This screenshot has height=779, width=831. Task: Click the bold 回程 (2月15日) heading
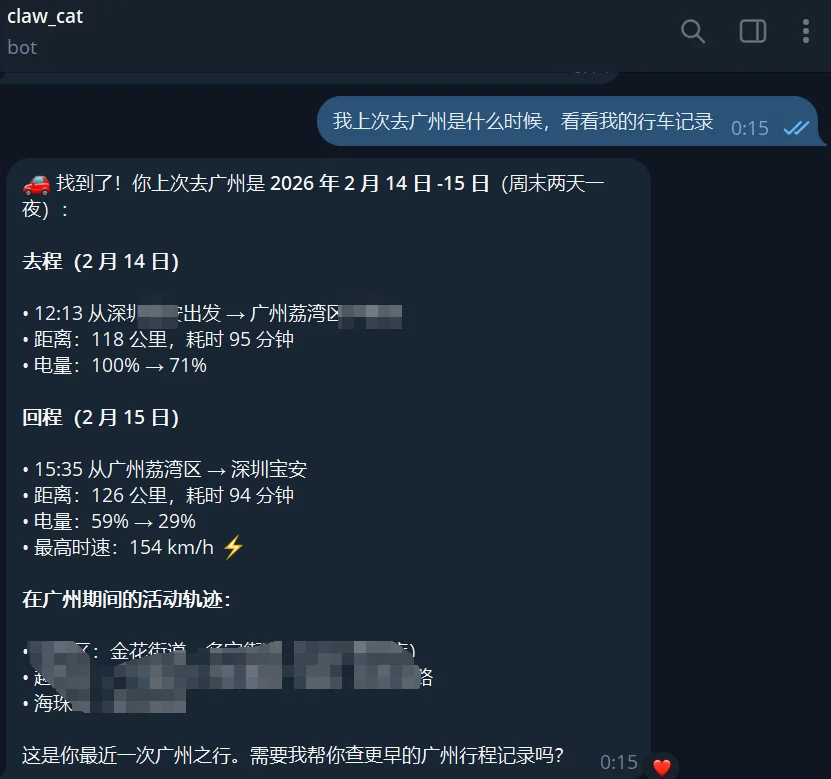[101, 418]
